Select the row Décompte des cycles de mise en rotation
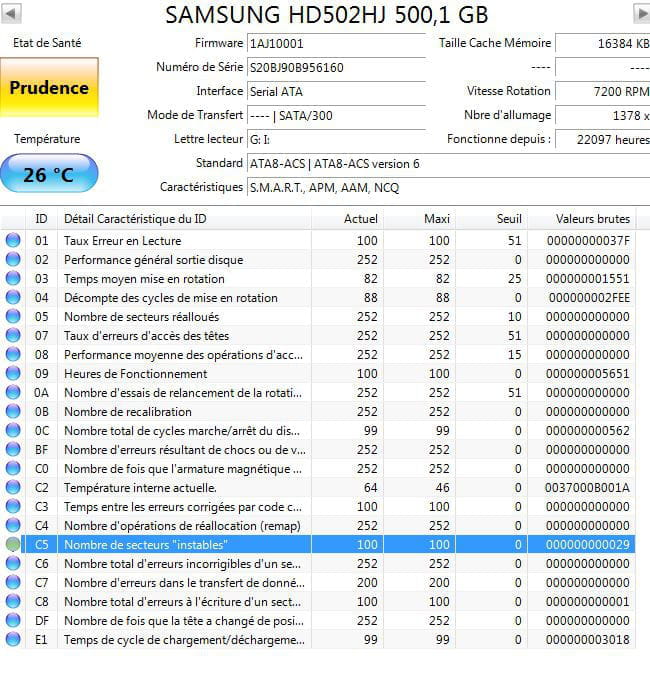This screenshot has height=691, width=650. coord(318,297)
